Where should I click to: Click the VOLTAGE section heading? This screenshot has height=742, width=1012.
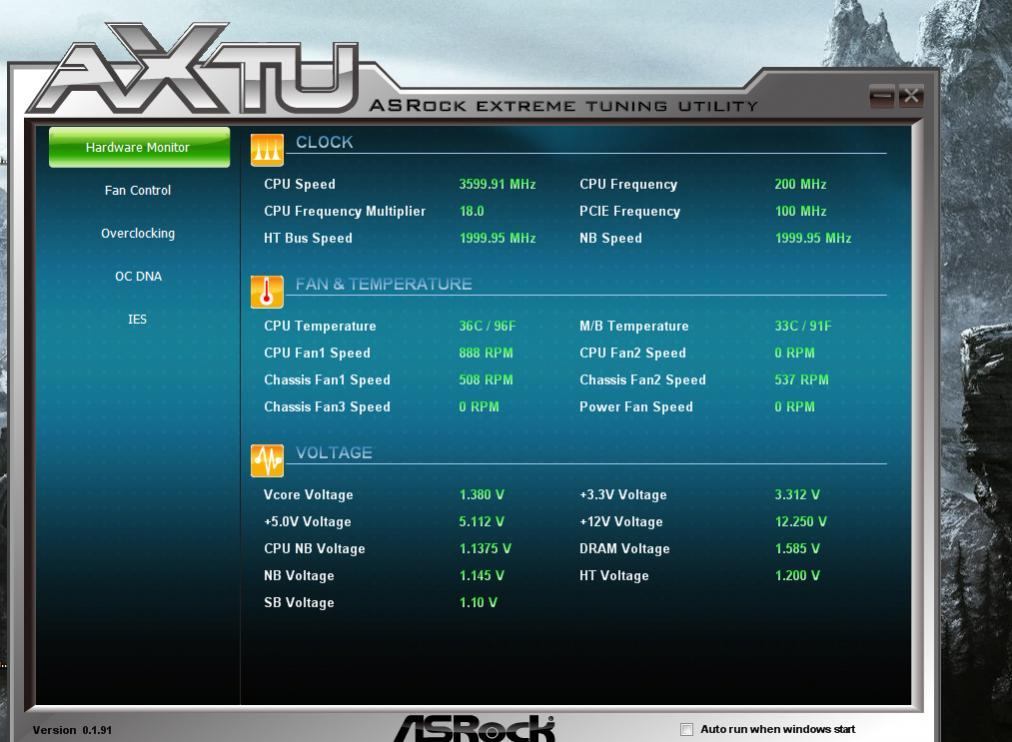[334, 452]
